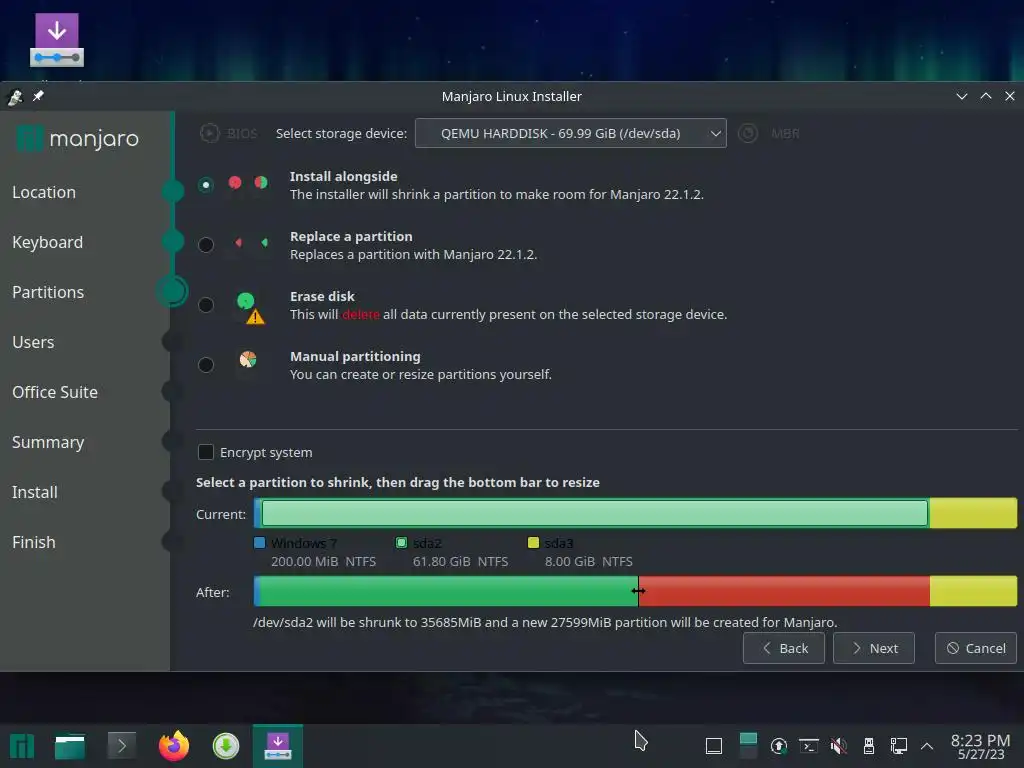This screenshot has height=768, width=1024.
Task: Select the yellow sda3 partition in Current bar
Action: (973, 513)
